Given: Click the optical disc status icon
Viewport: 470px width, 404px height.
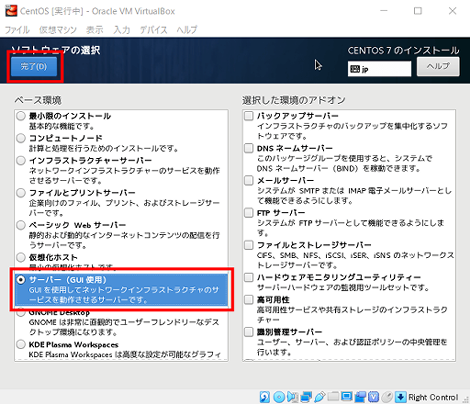Looking at the screenshot, I should pos(279,397).
